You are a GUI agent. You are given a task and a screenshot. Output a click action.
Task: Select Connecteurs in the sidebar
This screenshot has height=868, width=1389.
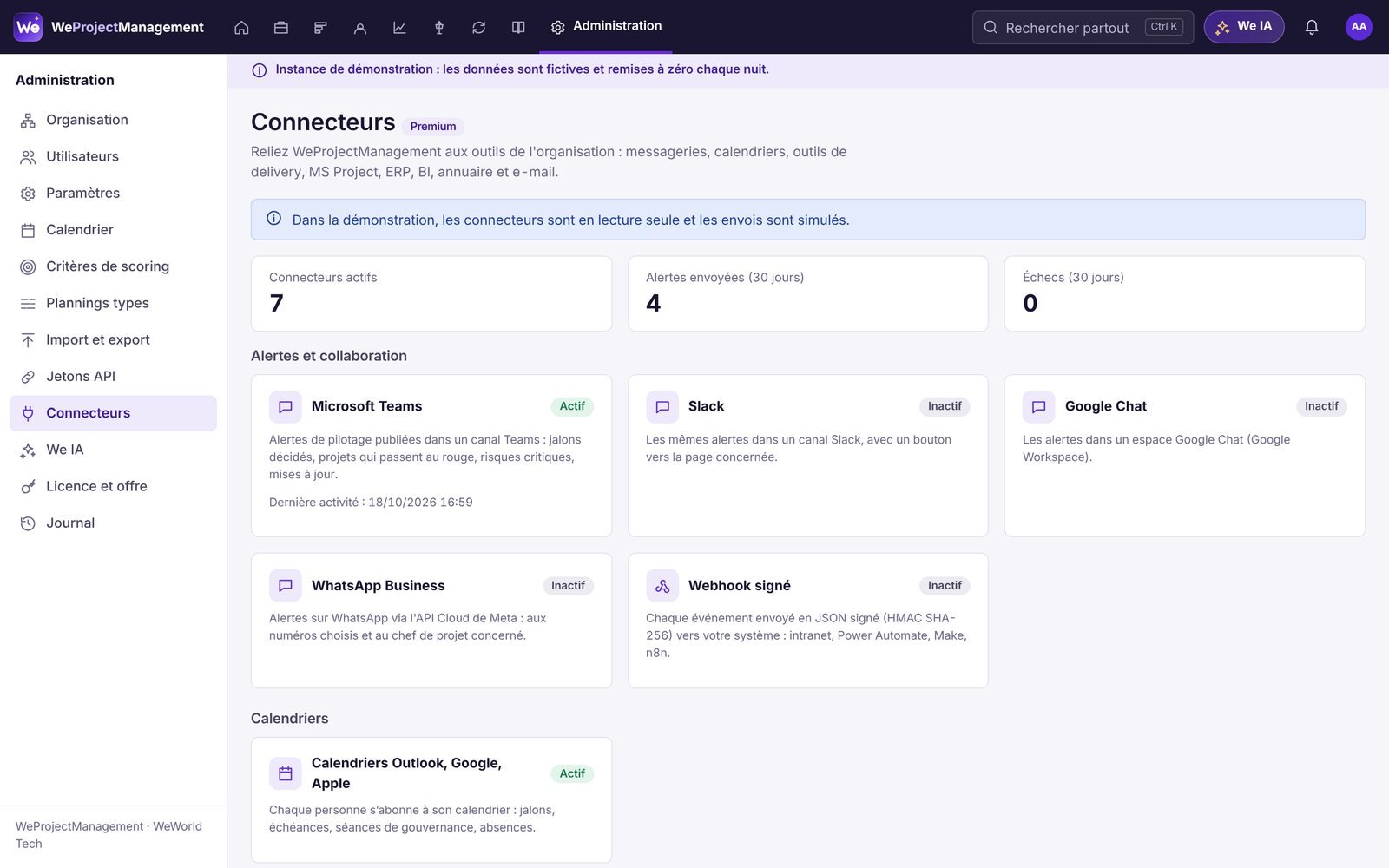[x=113, y=413]
